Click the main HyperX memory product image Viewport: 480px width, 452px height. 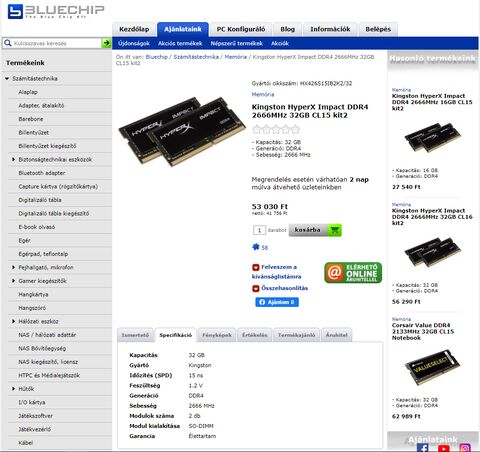[182, 131]
